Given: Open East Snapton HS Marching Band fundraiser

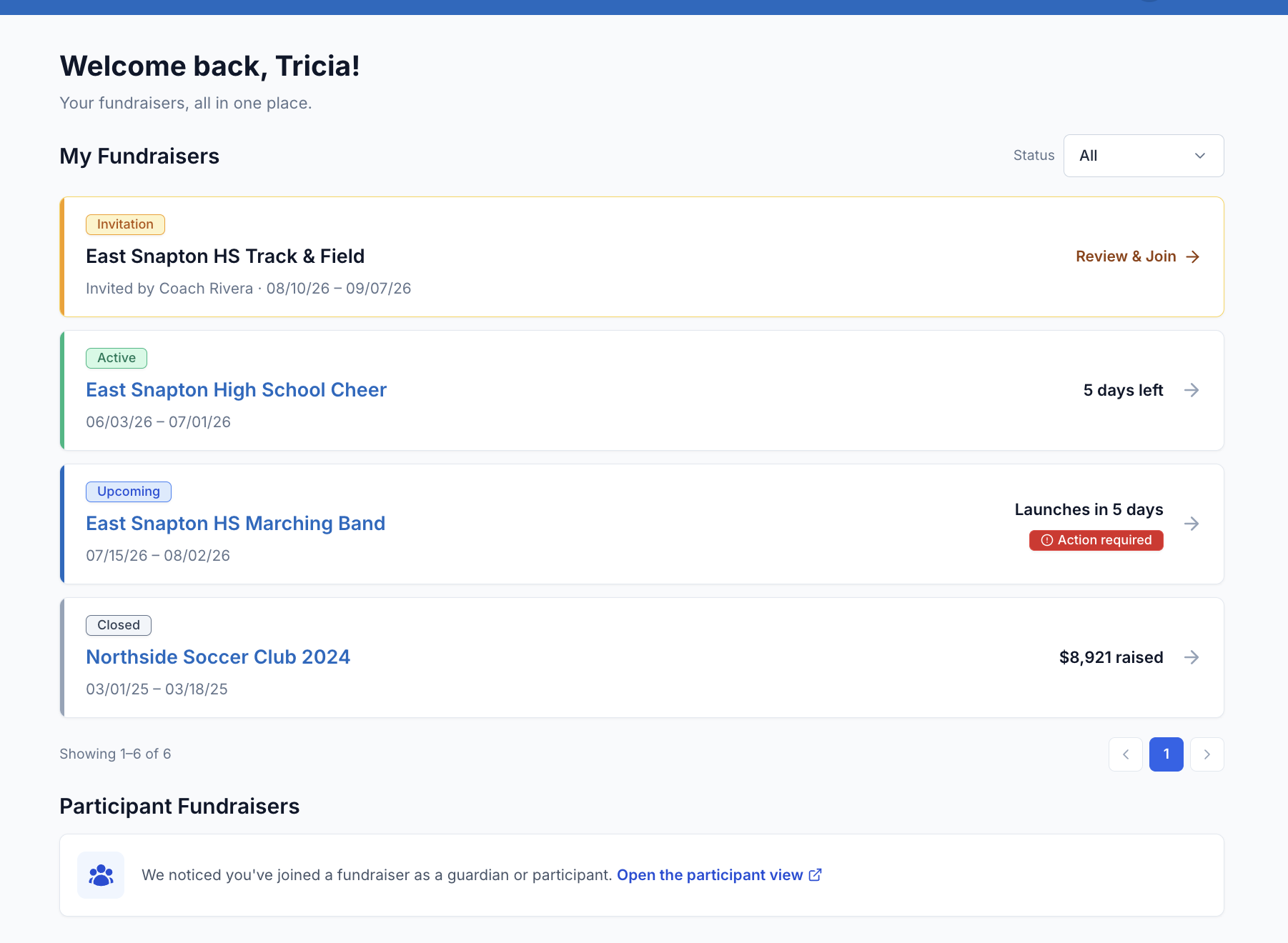Looking at the screenshot, I should pyautogui.click(x=235, y=524).
